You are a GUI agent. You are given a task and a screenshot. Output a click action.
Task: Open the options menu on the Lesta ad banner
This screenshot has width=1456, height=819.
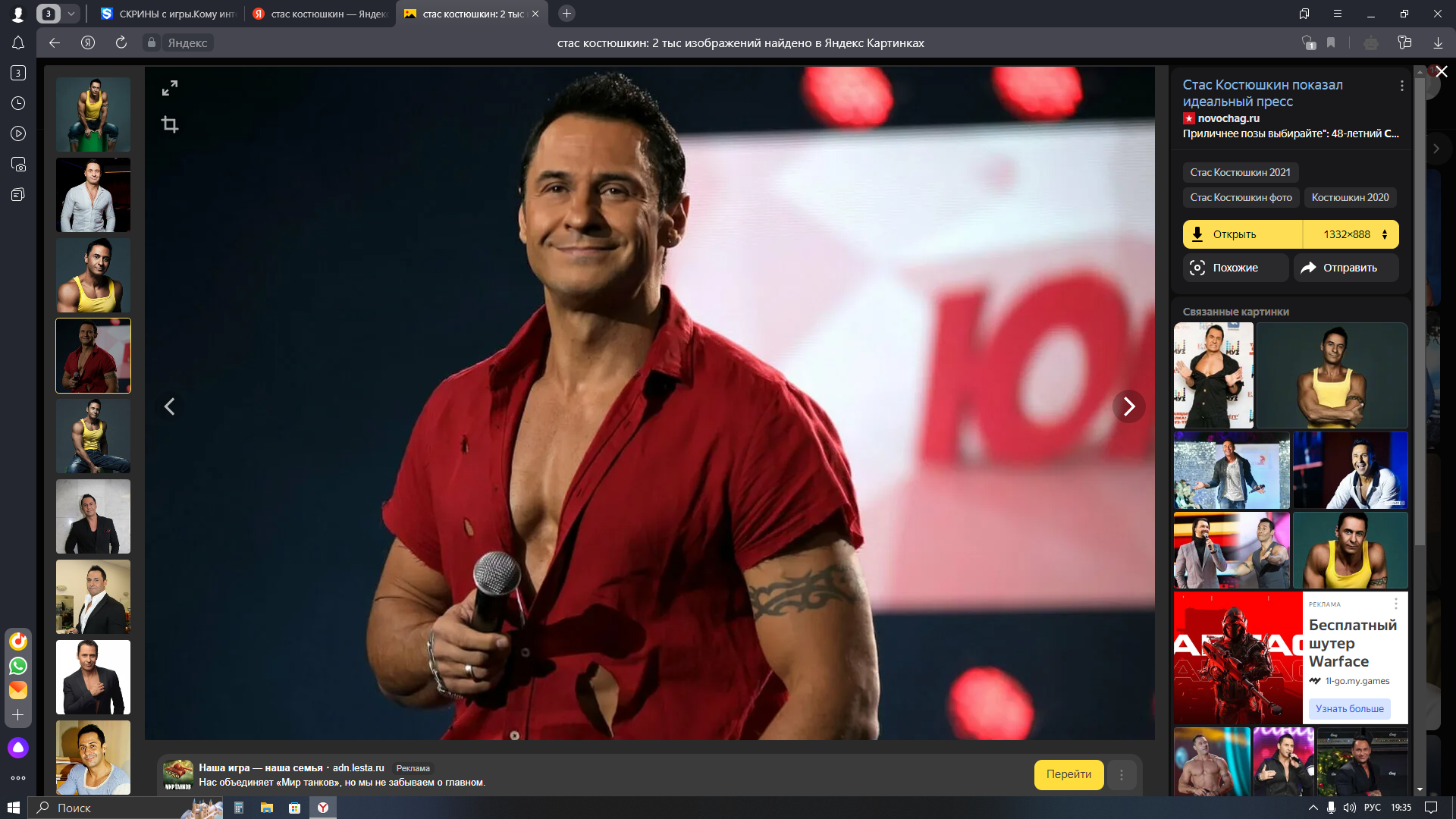point(1122,774)
